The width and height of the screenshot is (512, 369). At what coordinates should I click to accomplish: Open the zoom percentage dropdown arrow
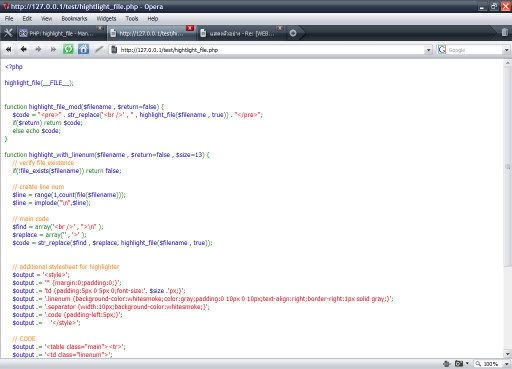click(x=506, y=364)
